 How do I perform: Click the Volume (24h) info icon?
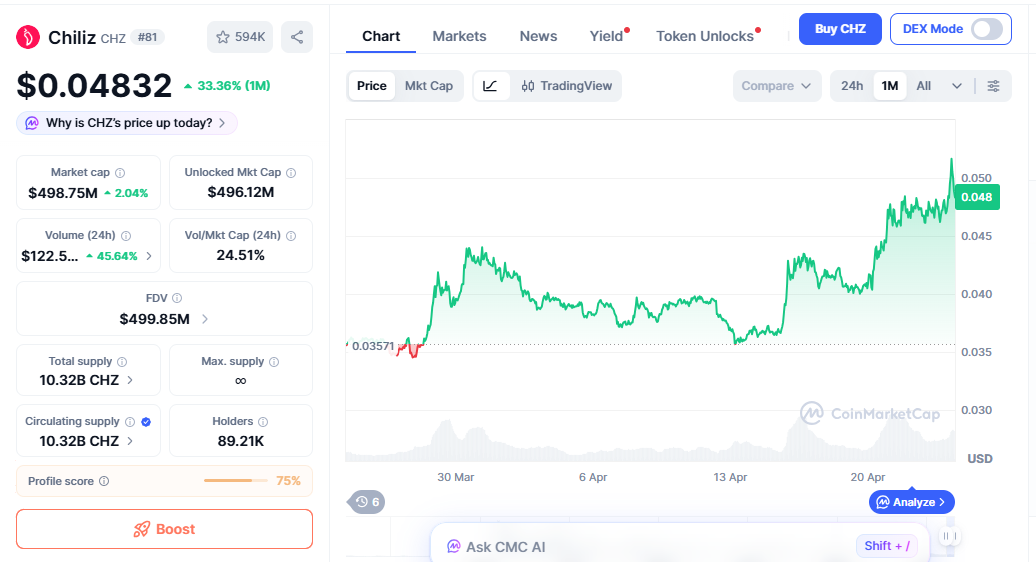coord(126,236)
